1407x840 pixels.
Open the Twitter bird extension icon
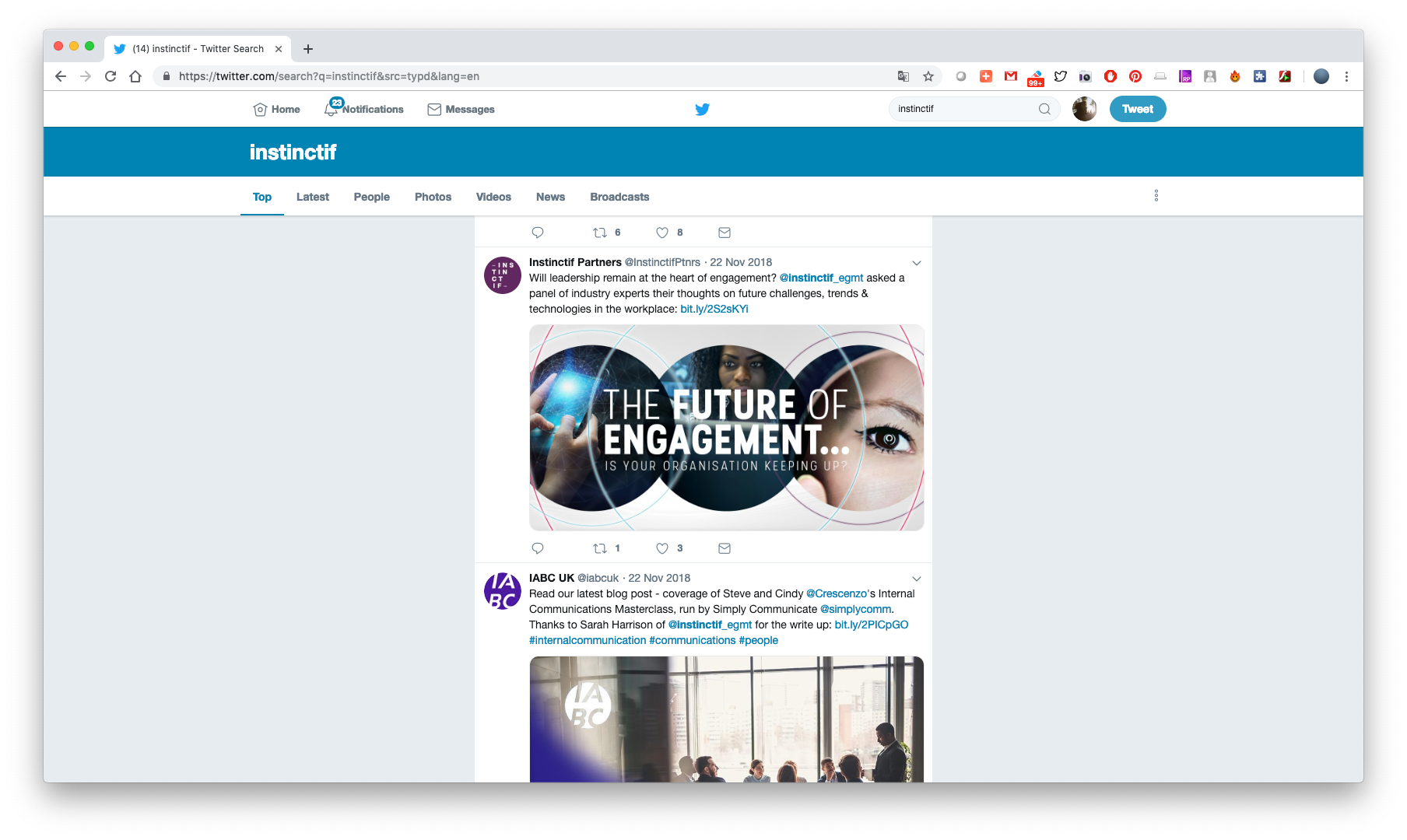1061,76
